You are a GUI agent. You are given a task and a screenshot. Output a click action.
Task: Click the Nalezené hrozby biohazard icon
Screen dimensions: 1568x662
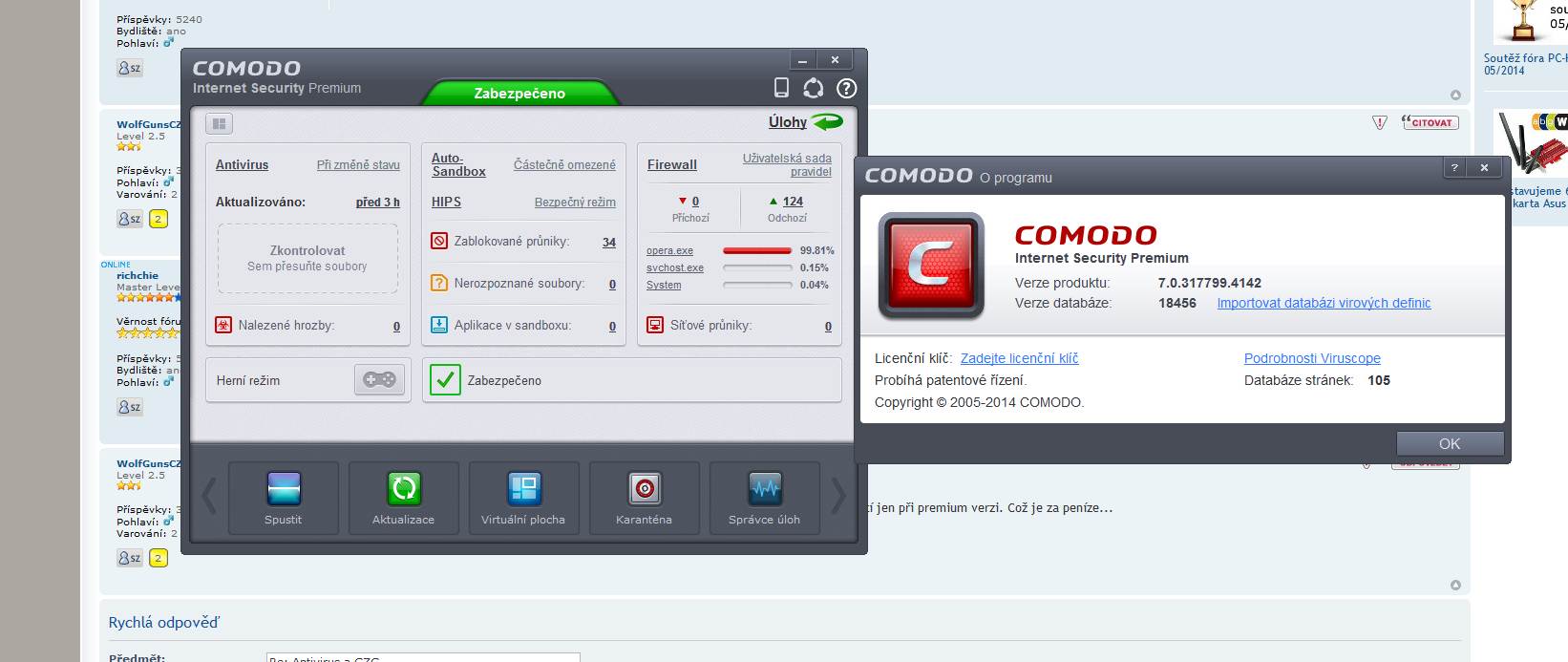223,325
